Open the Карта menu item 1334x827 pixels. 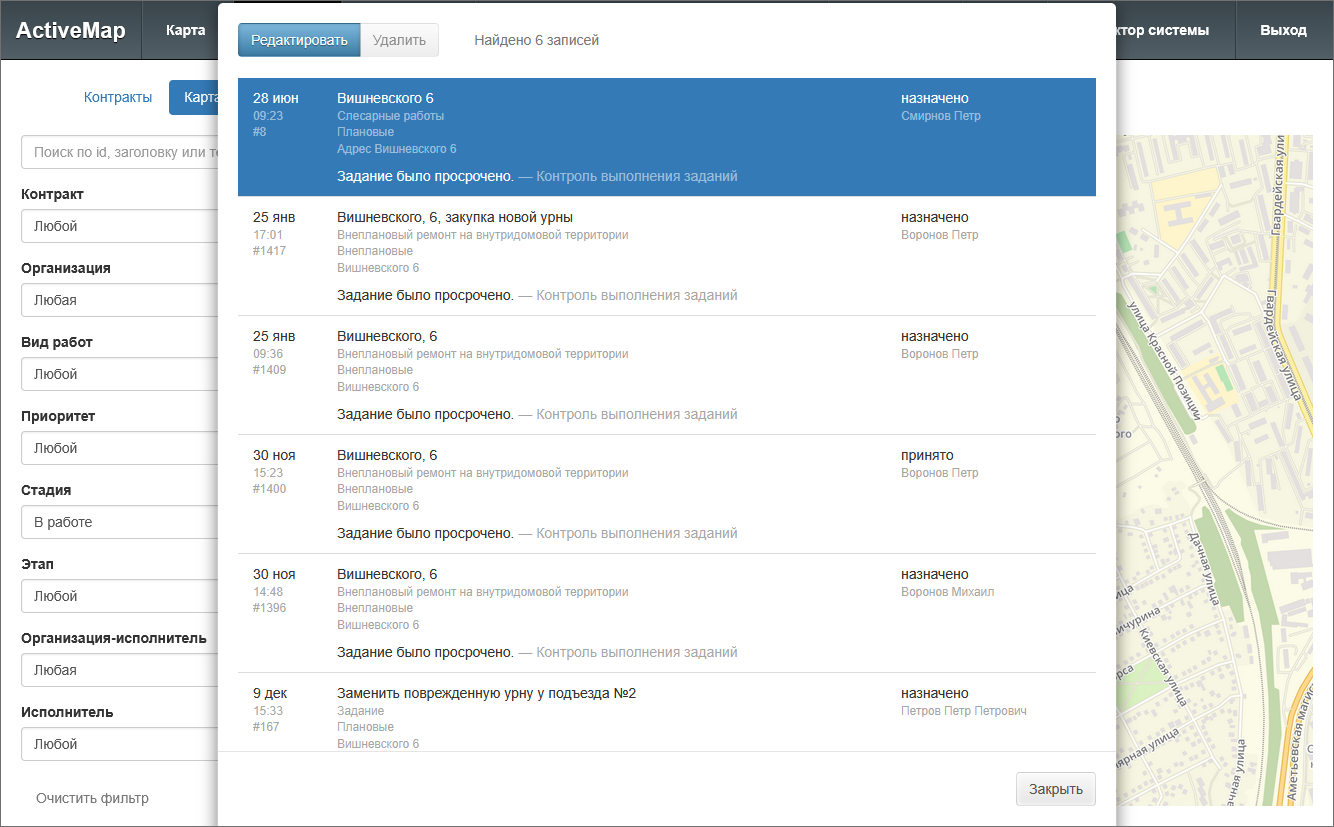click(x=185, y=30)
